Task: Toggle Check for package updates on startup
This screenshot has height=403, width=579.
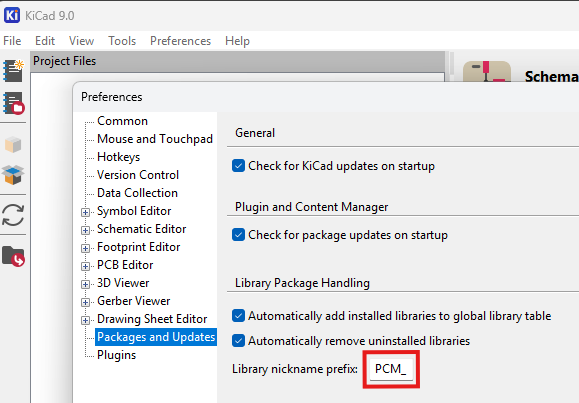Action: 238,235
